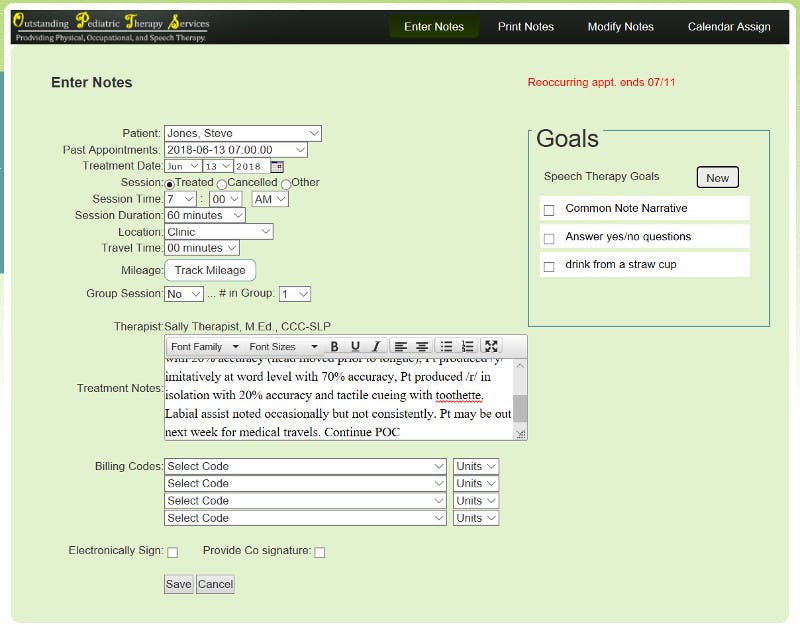Image resolution: width=800 pixels, height=625 pixels.
Task: Open the session hour dropdown
Action: 180,199
